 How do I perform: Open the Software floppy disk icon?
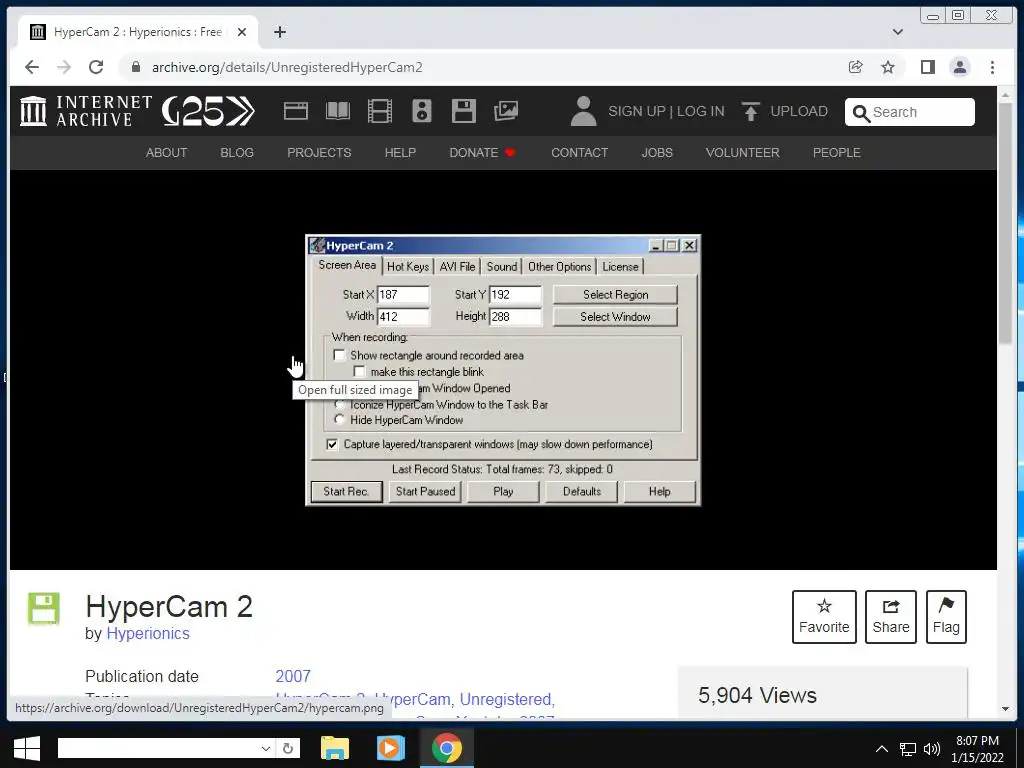[x=464, y=111]
